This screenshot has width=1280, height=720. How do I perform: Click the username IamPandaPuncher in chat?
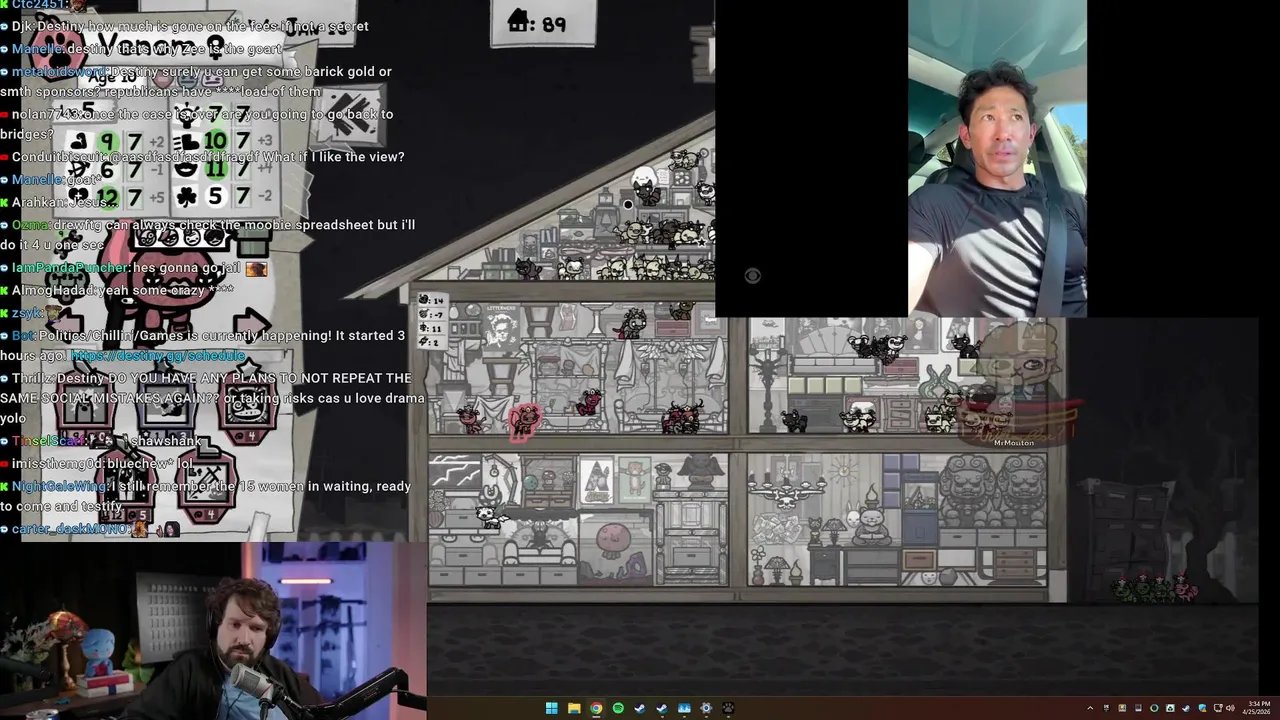70,268
